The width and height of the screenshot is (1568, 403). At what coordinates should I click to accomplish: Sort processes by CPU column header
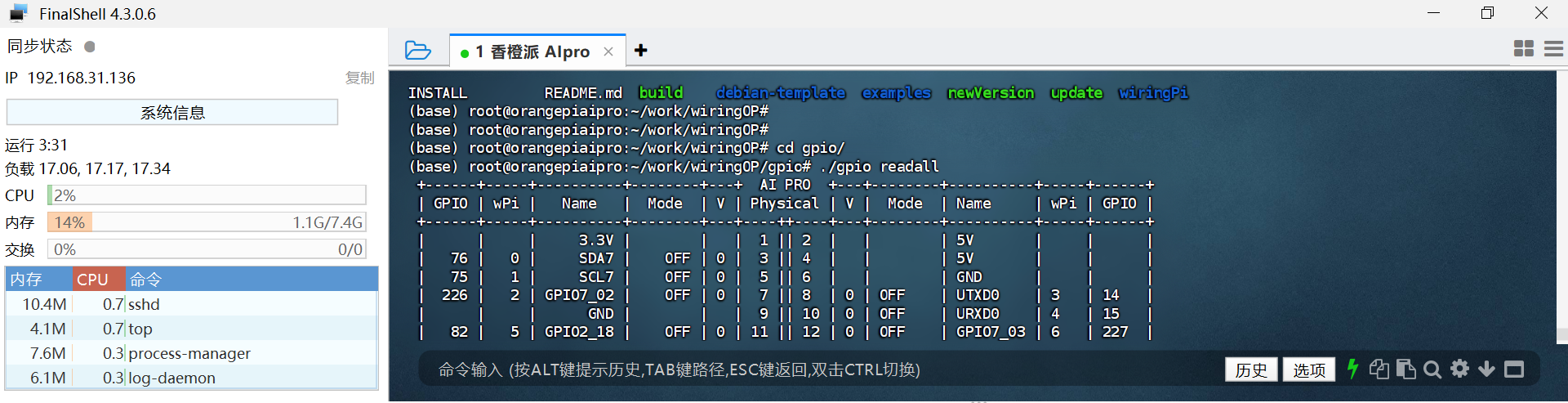[99, 279]
